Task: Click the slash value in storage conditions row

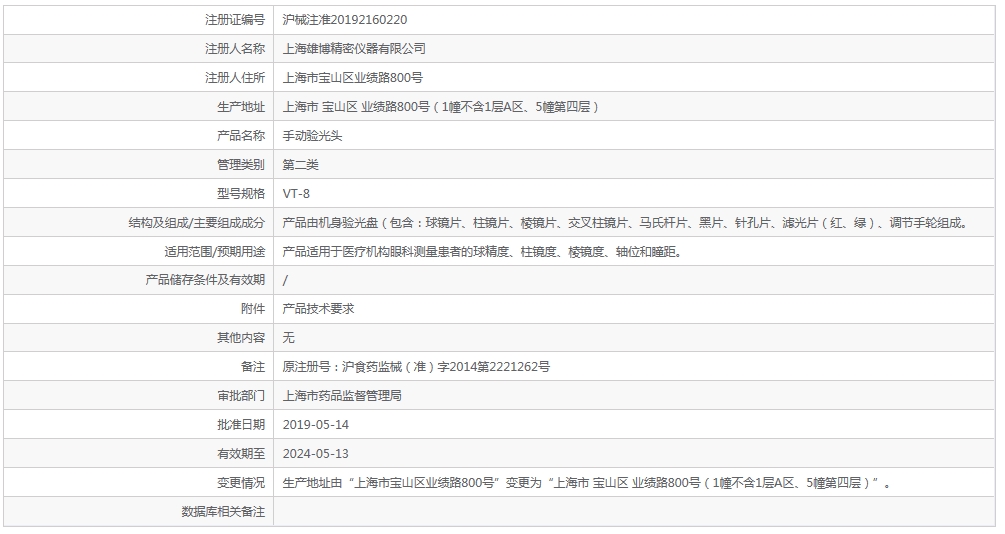Action: (285, 280)
